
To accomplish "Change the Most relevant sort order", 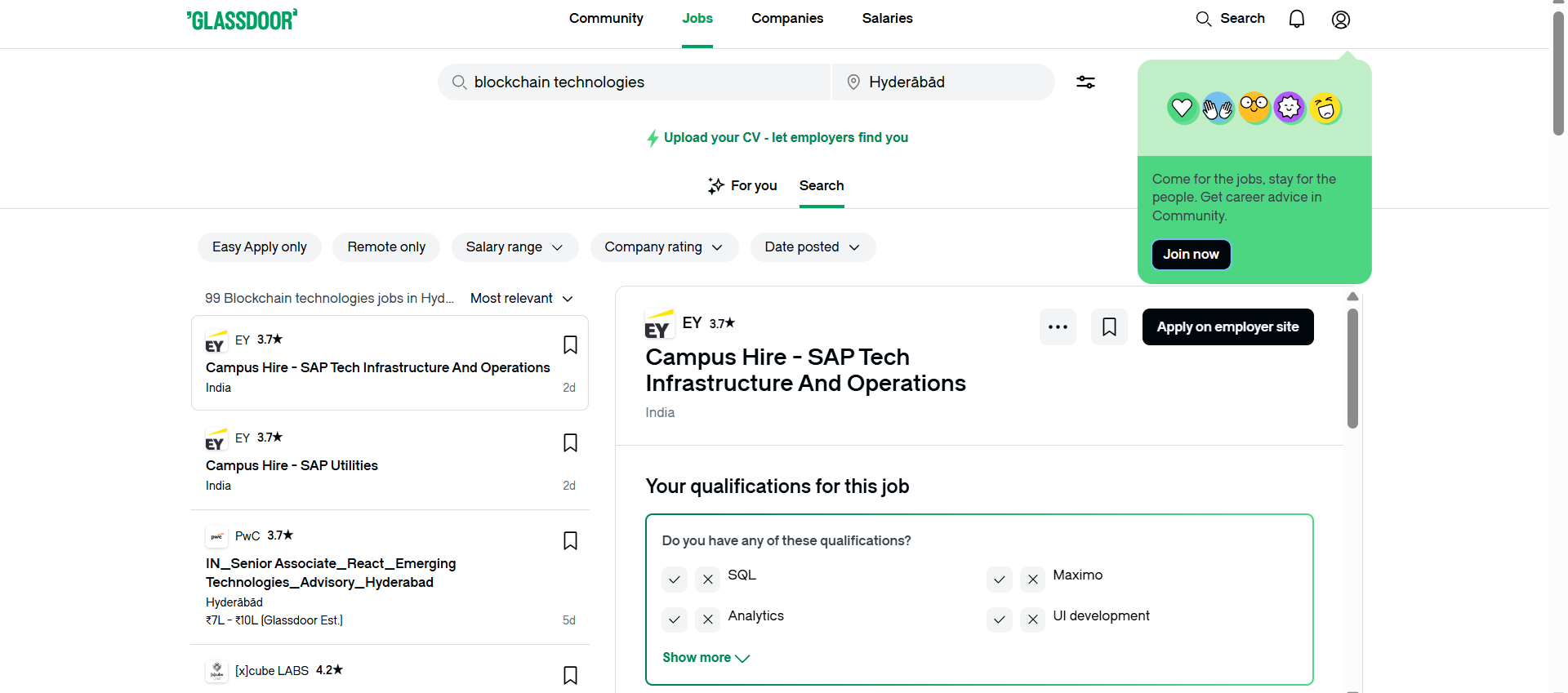I will pyautogui.click(x=521, y=299).
